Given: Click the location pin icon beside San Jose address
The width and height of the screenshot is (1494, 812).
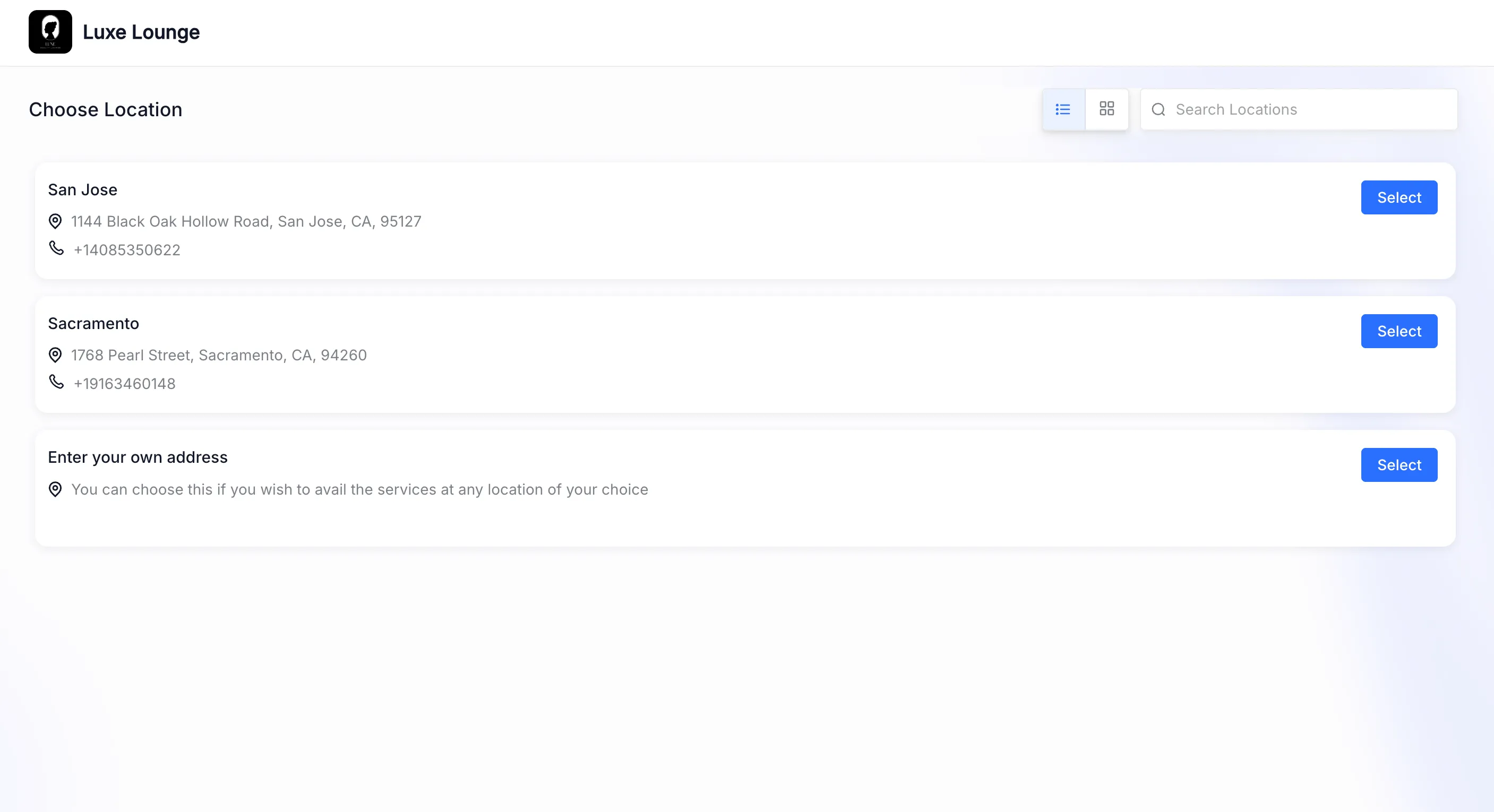Looking at the screenshot, I should [55, 221].
